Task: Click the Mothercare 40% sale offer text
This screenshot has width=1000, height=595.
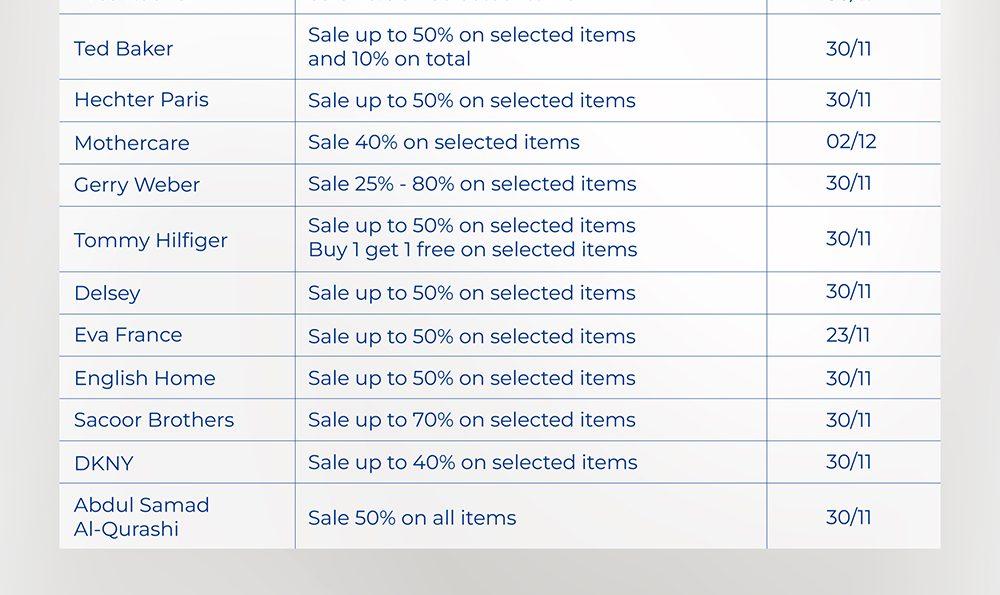Action: click(444, 142)
